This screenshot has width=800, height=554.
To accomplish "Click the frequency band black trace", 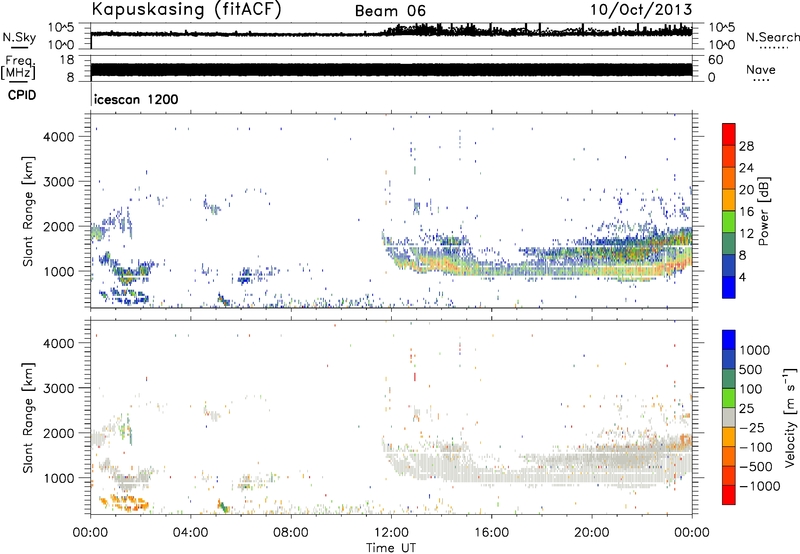I will pos(391,70).
